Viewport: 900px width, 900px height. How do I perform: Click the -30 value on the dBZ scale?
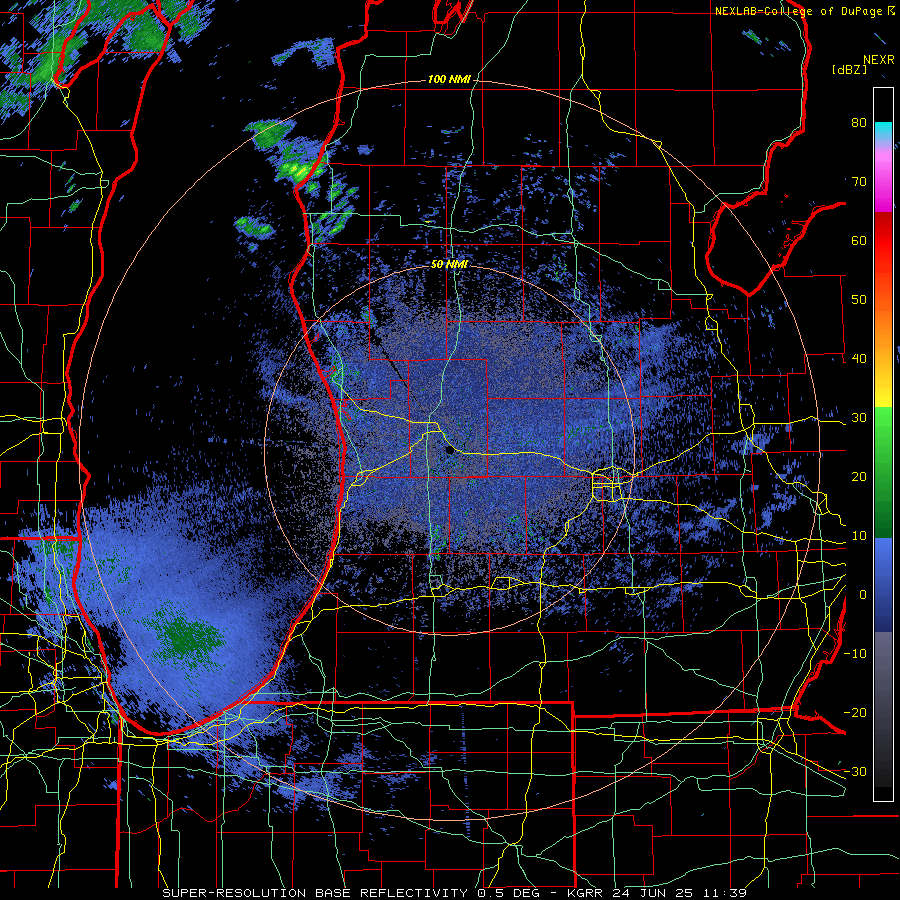(x=855, y=771)
